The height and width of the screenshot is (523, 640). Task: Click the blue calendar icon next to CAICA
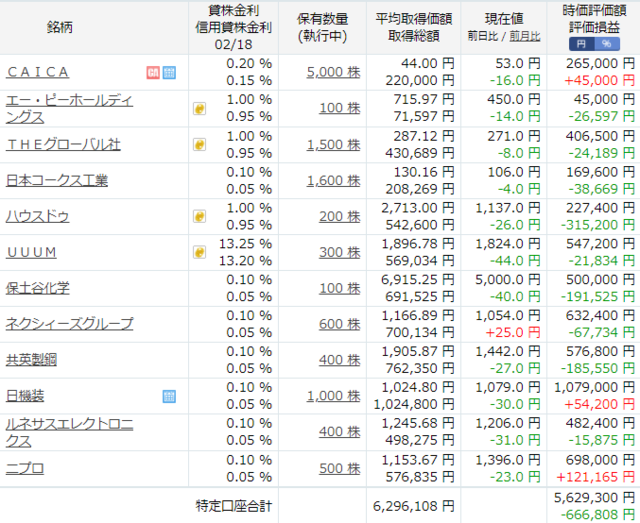[x=169, y=73]
